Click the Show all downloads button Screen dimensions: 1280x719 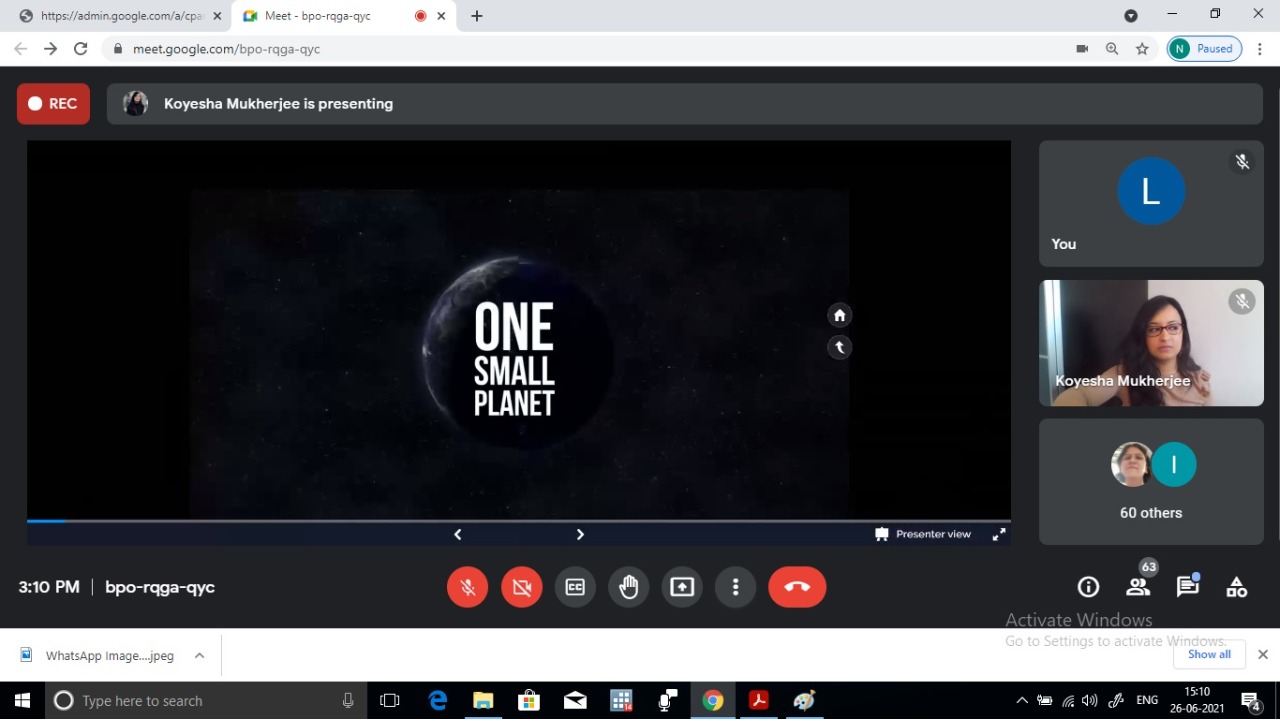pyautogui.click(x=1209, y=654)
